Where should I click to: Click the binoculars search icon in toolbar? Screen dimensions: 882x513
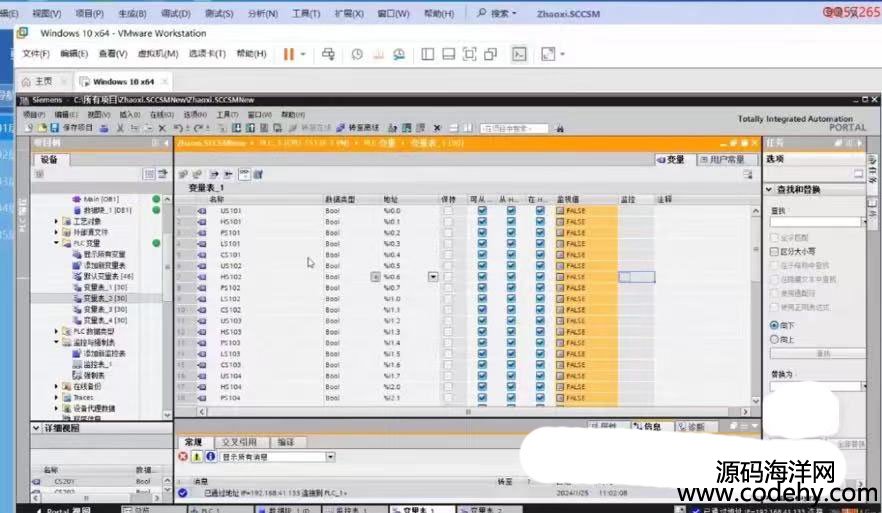pyautogui.click(x=560, y=128)
